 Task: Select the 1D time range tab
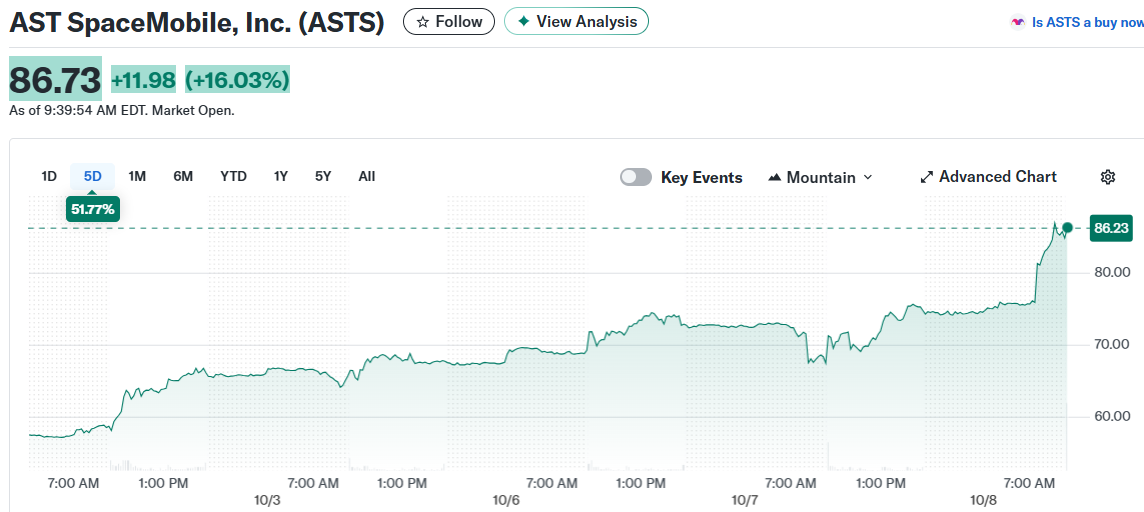click(49, 176)
